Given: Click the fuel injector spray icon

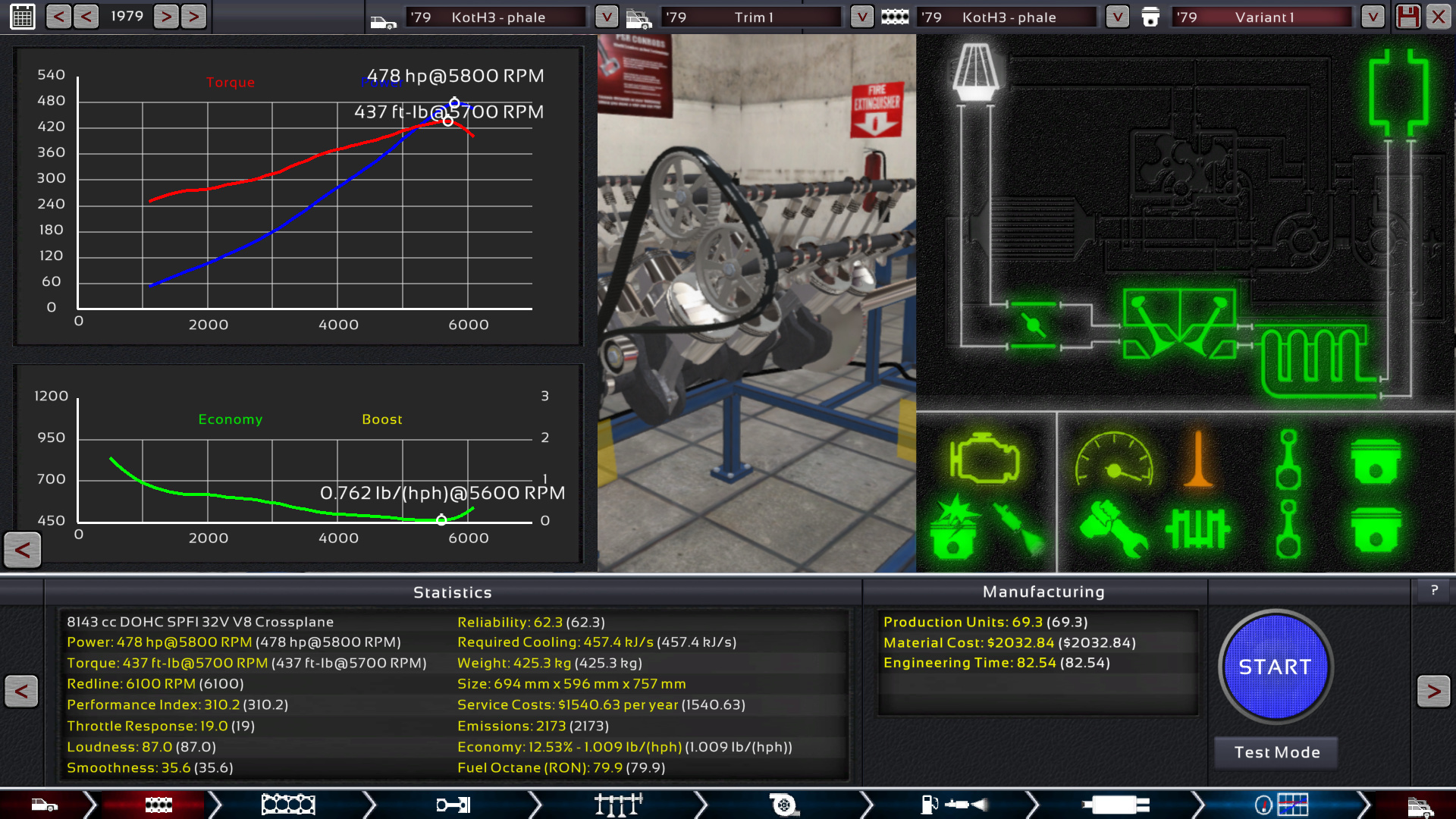Looking at the screenshot, I should [1021, 529].
